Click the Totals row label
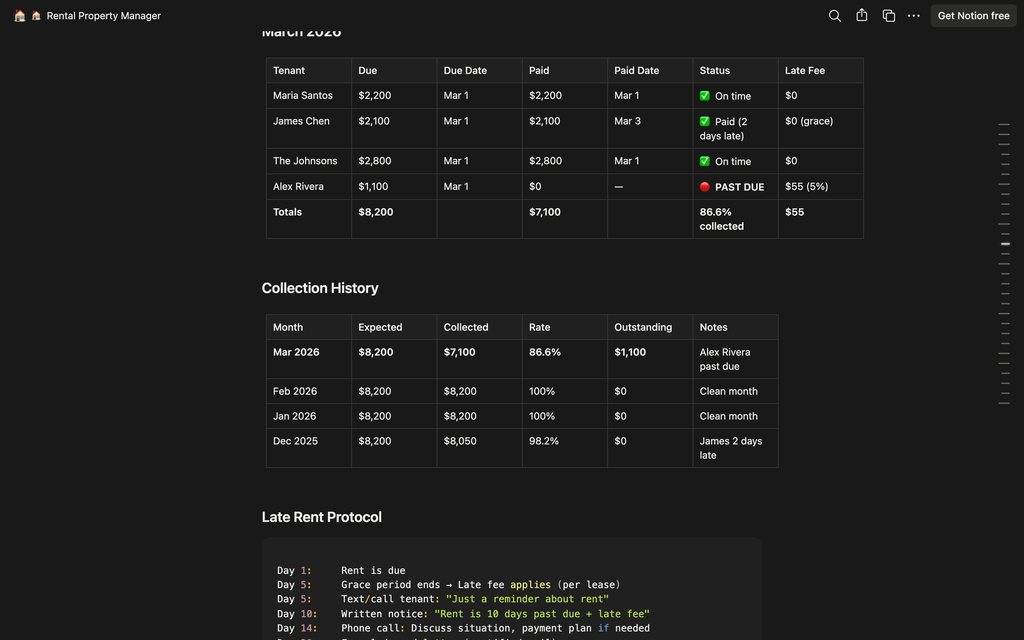Screen dimensions: 1024x640 (x=287, y=212)
